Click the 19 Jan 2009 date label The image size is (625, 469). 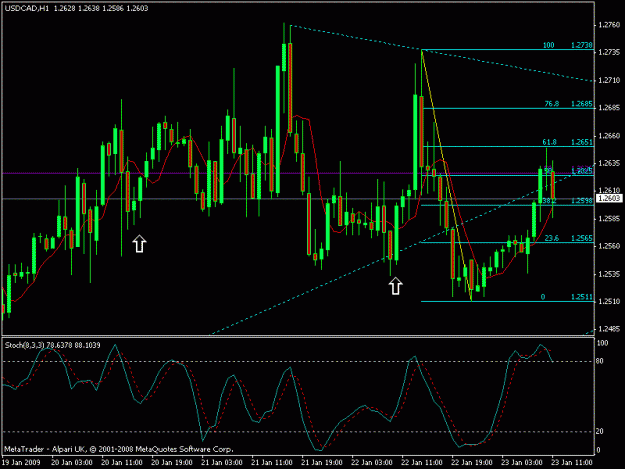pyautogui.click(x=21, y=462)
